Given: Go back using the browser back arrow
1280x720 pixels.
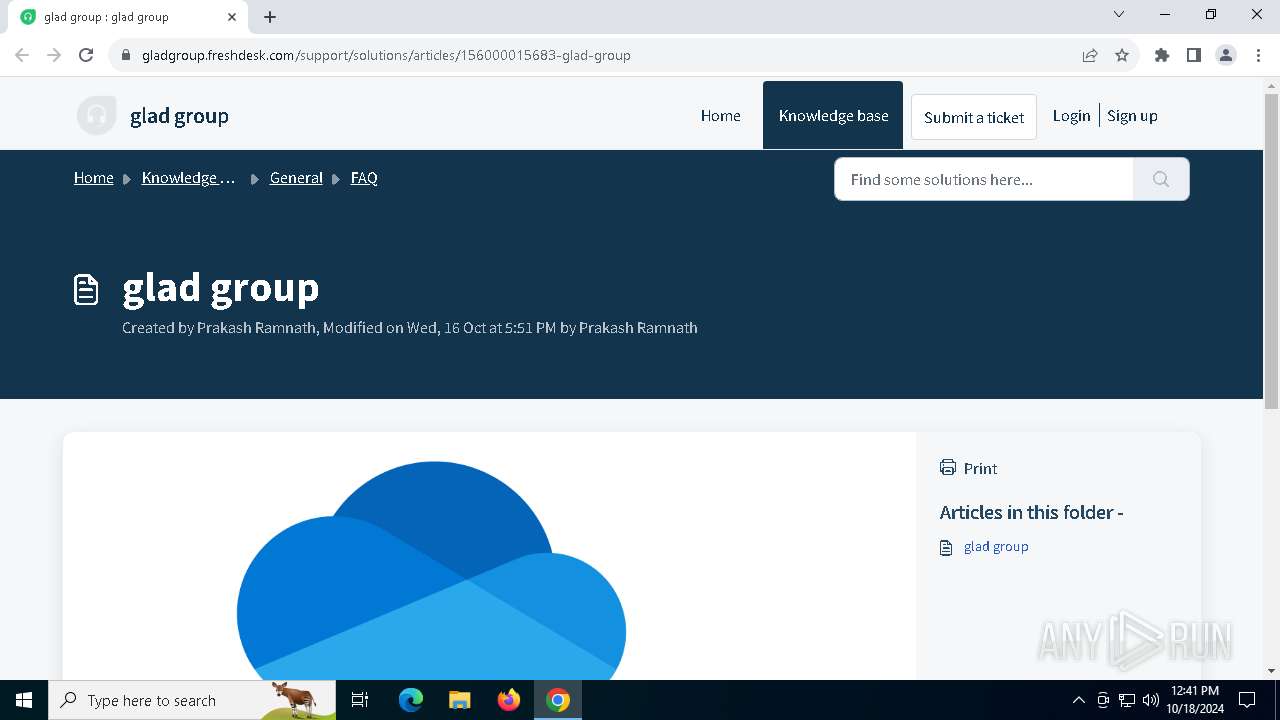Looking at the screenshot, I should pyautogui.click(x=22, y=55).
